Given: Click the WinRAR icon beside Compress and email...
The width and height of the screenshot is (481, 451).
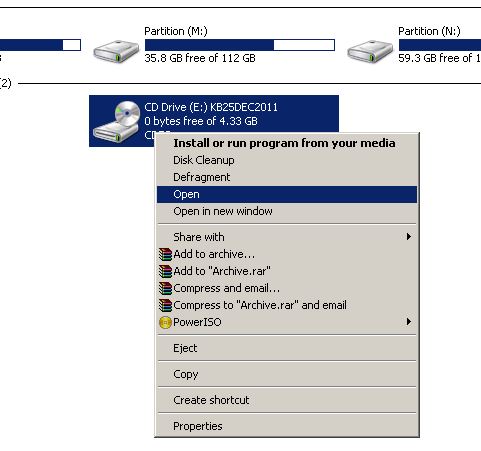Looking at the screenshot, I should (x=165, y=288).
